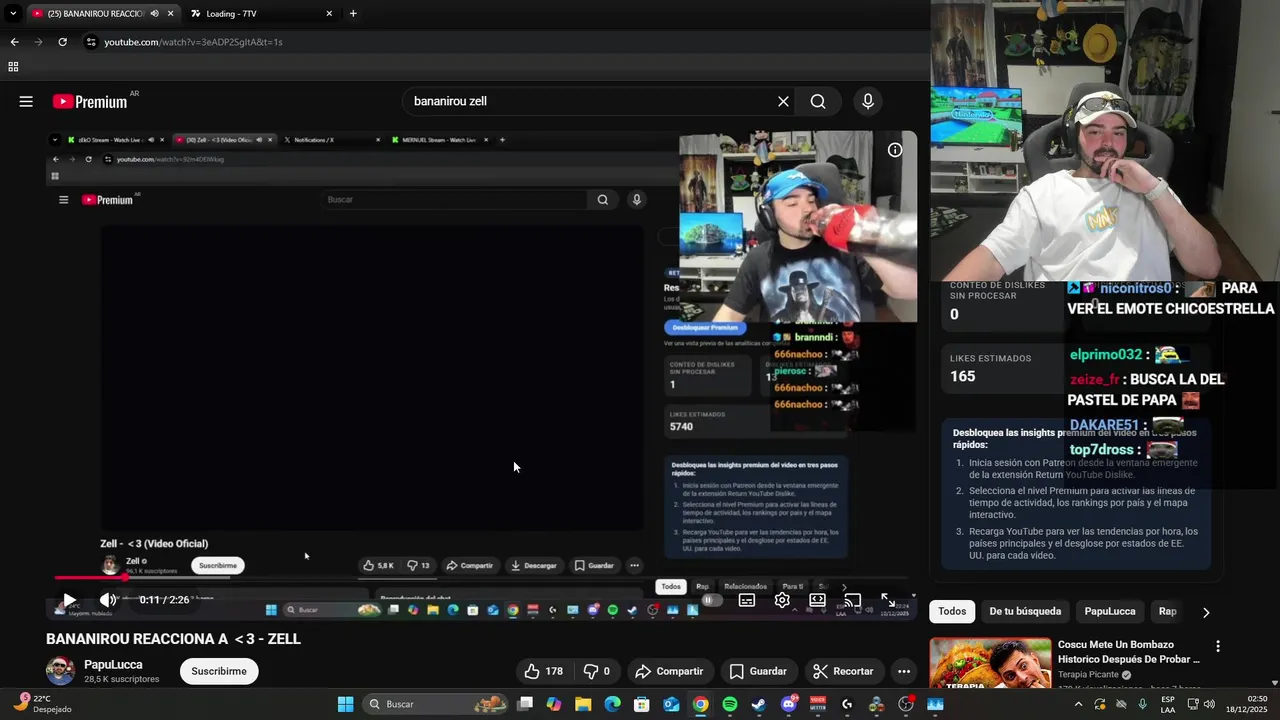Play the paused video

tap(69, 600)
